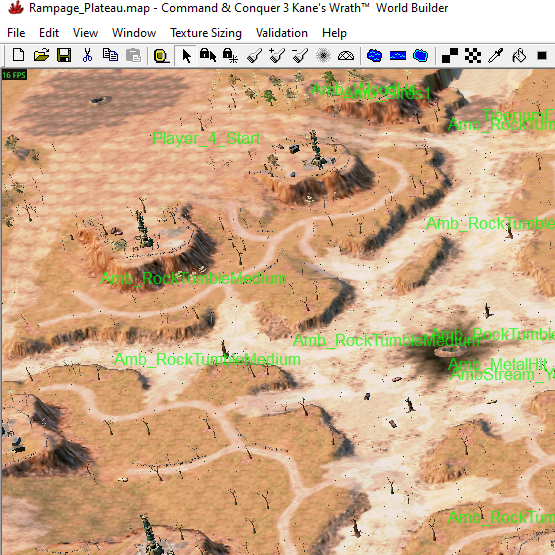This screenshot has height=555, width=555.
Task: Open a map file with folder icon
Action: [41, 56]
